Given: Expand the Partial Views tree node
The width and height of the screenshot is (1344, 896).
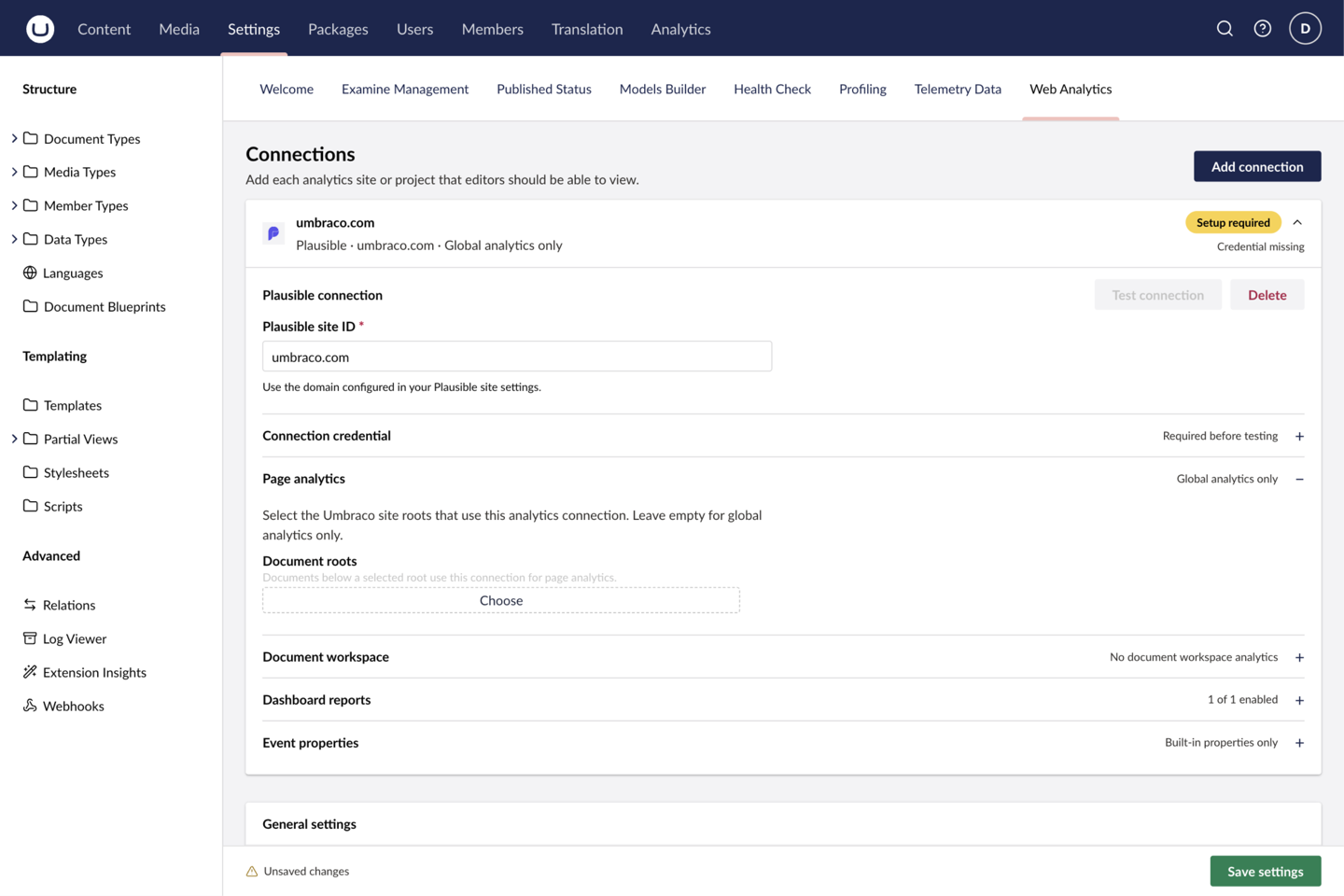Looking at the screenshot, I should click(14, 439).
